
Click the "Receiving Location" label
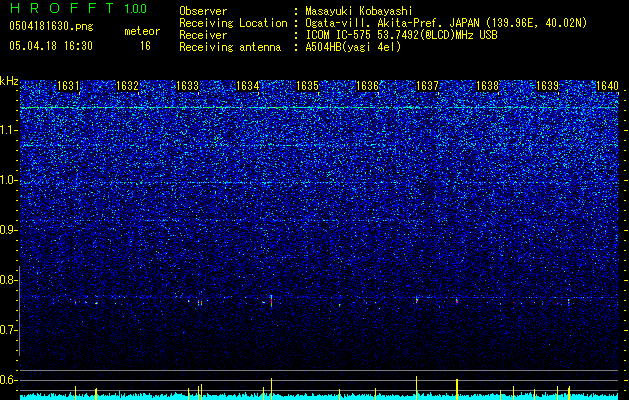point(233,23)
